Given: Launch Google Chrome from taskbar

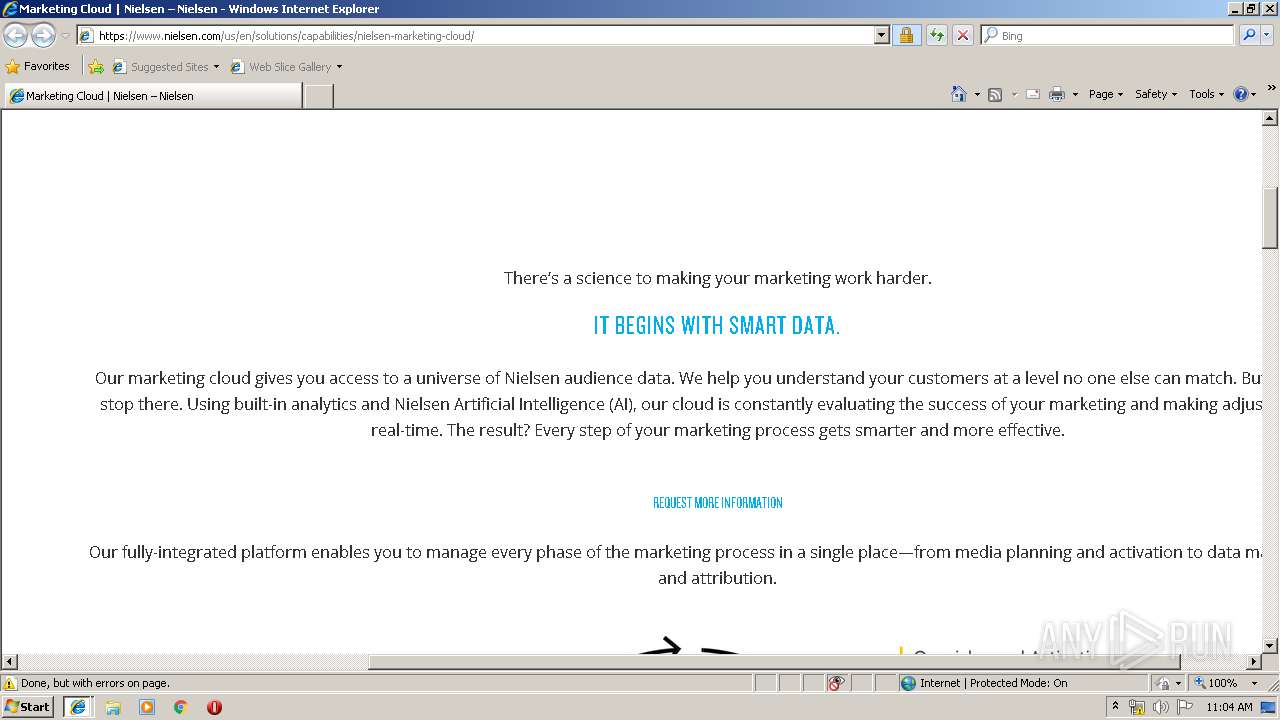Looking at the screenshot, I should click(181, 707).
